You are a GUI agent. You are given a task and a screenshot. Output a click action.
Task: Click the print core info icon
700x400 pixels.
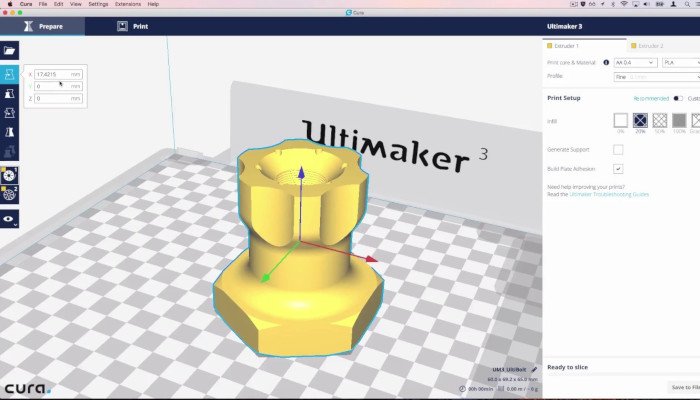(606, 62)
